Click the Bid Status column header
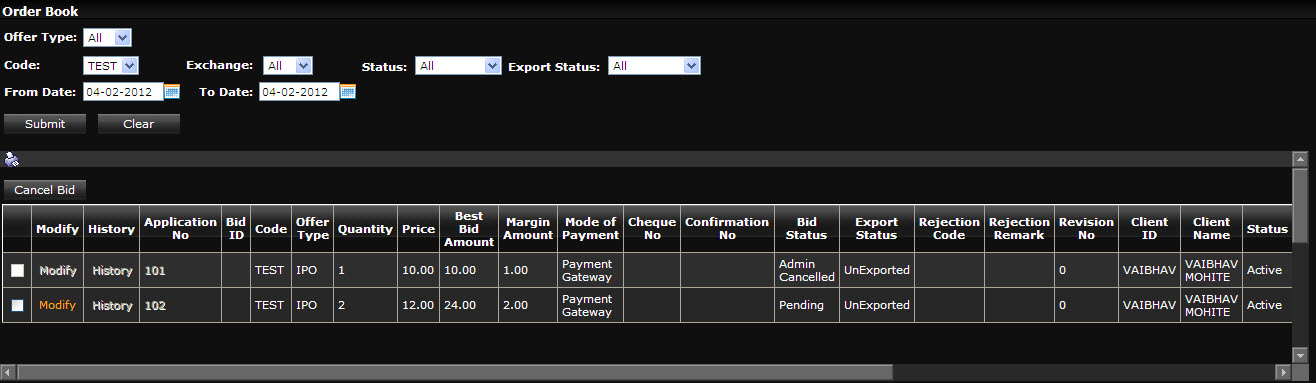The image size is (1316, 383). click(806, 229)
